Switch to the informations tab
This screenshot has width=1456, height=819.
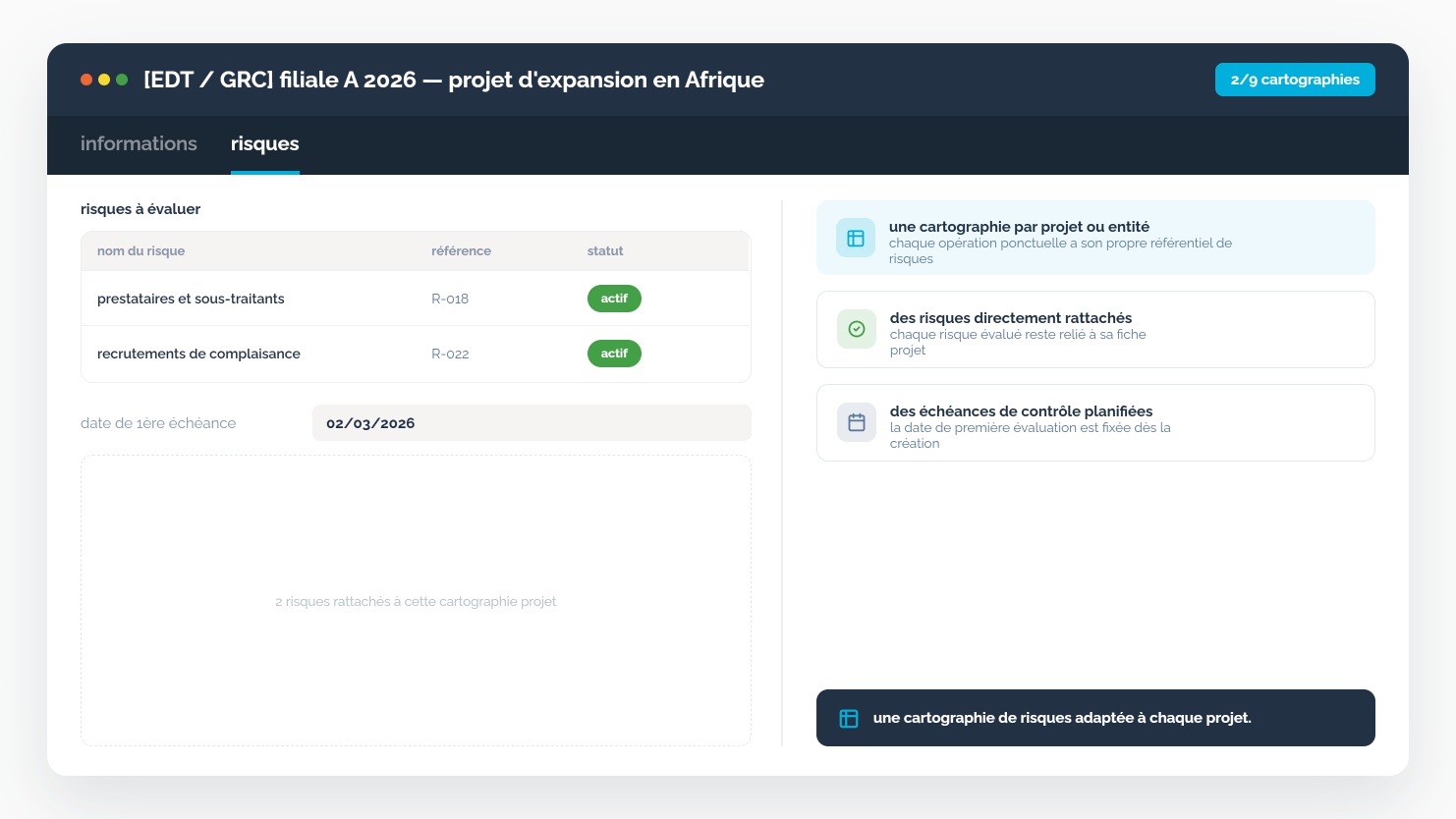(139, 143)
